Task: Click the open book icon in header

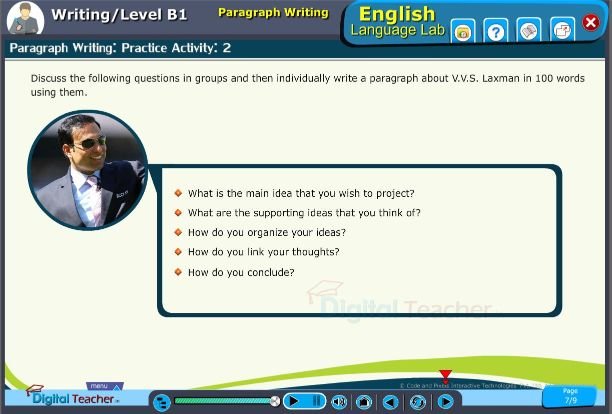Action: (x=530, y=32)
